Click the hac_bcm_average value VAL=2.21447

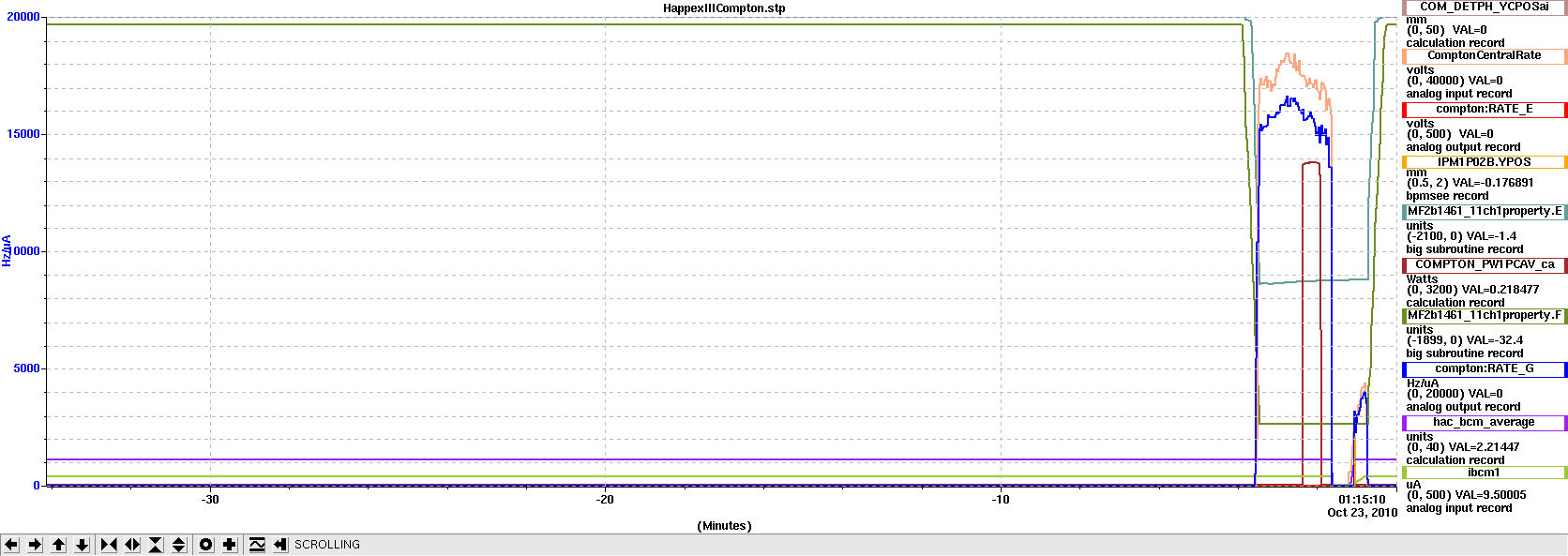(x=1485, y=447)
